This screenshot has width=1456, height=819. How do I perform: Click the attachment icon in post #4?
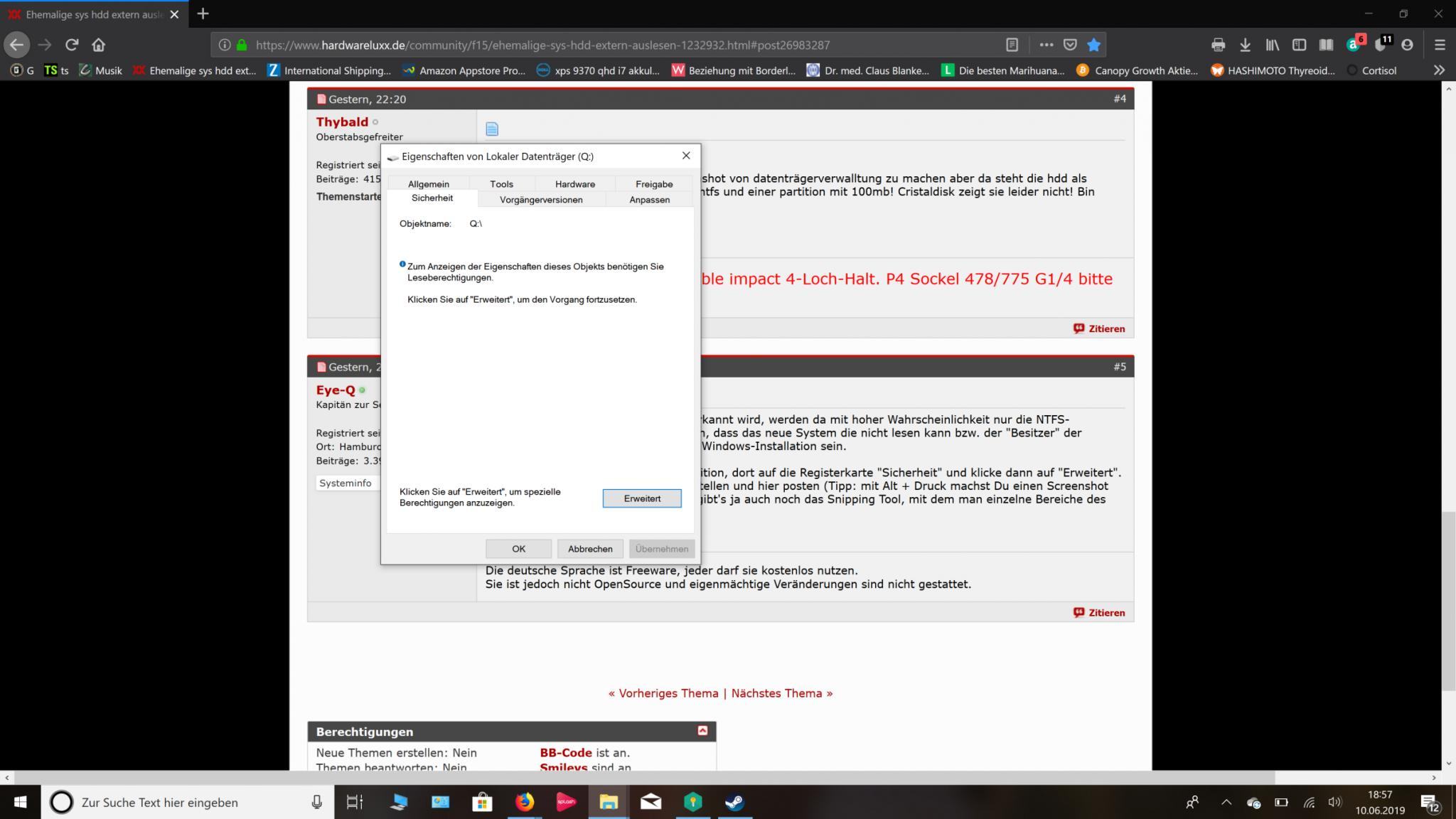tap(492, 129)
